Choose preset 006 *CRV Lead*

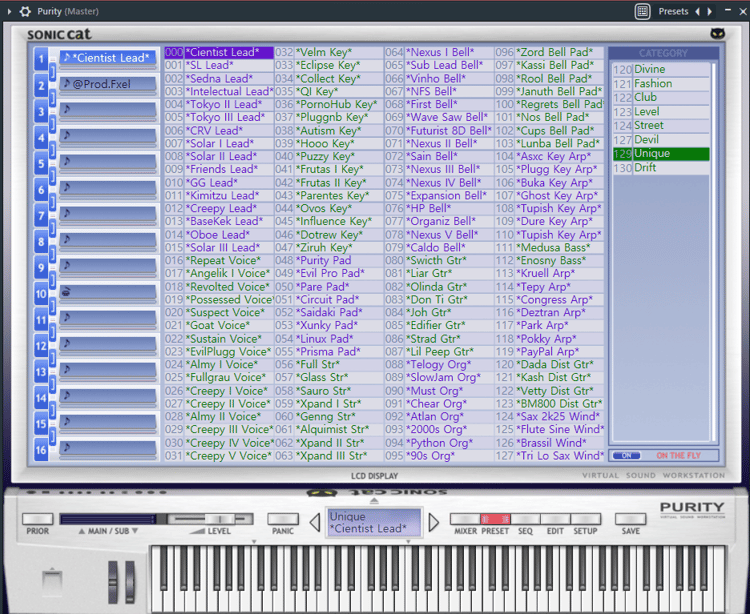219,130
